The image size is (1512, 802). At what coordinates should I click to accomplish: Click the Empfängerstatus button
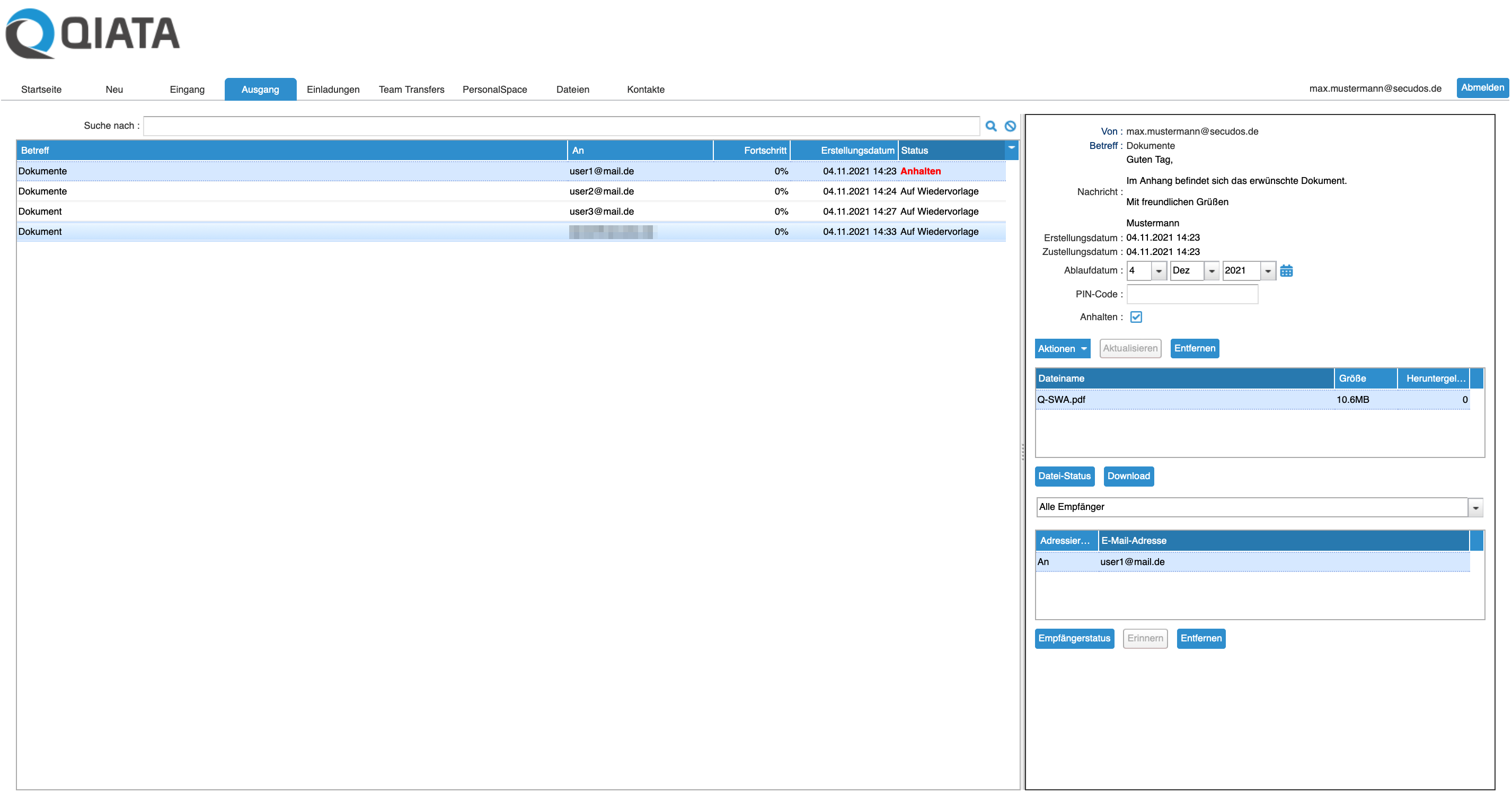1074,638
